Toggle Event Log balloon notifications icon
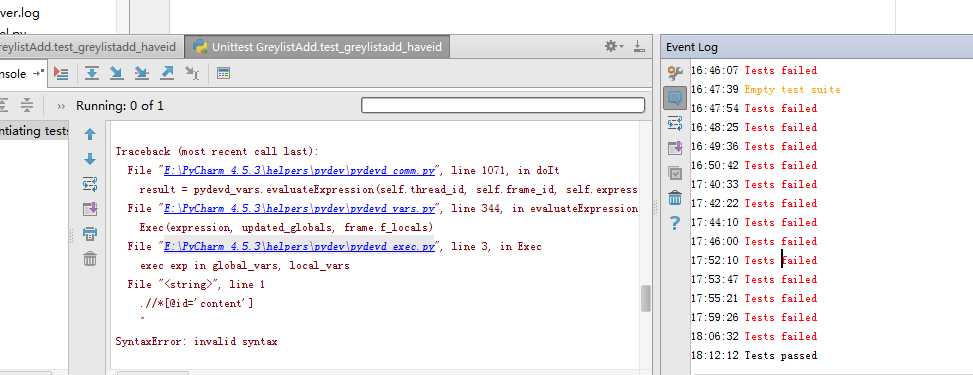973x375 pixels. (x=675, y=98)
